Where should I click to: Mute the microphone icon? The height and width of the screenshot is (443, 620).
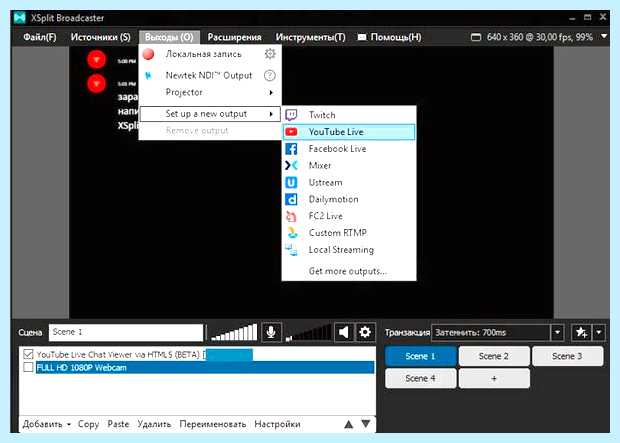(271, 332)
